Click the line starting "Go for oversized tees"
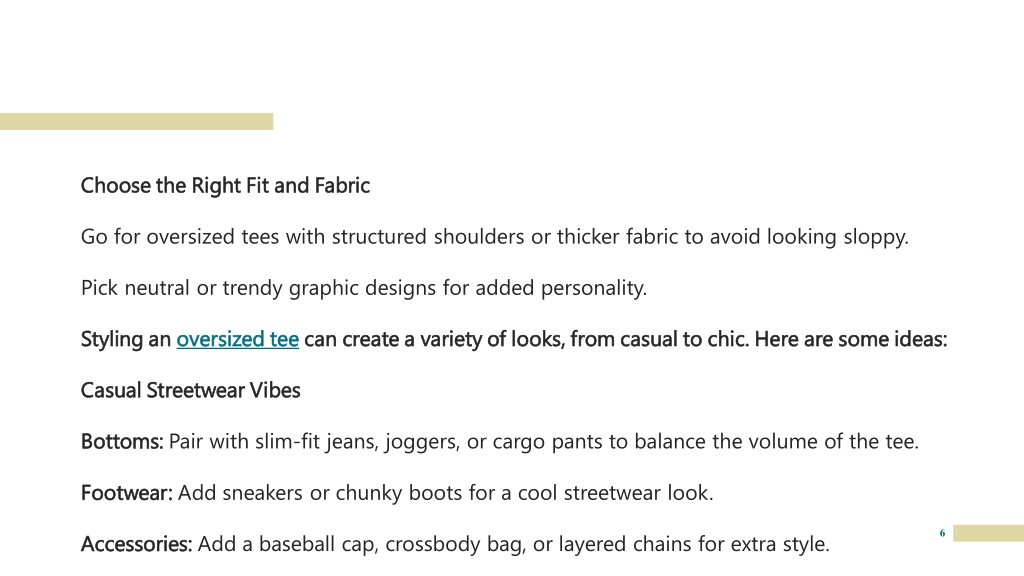The height and width of the screenshot is (576, 1024). click(494, 237)
